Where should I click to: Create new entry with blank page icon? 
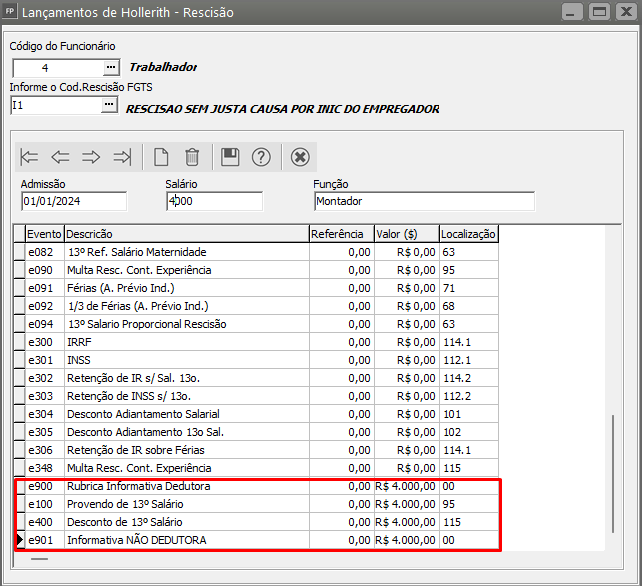pos(161,157)
